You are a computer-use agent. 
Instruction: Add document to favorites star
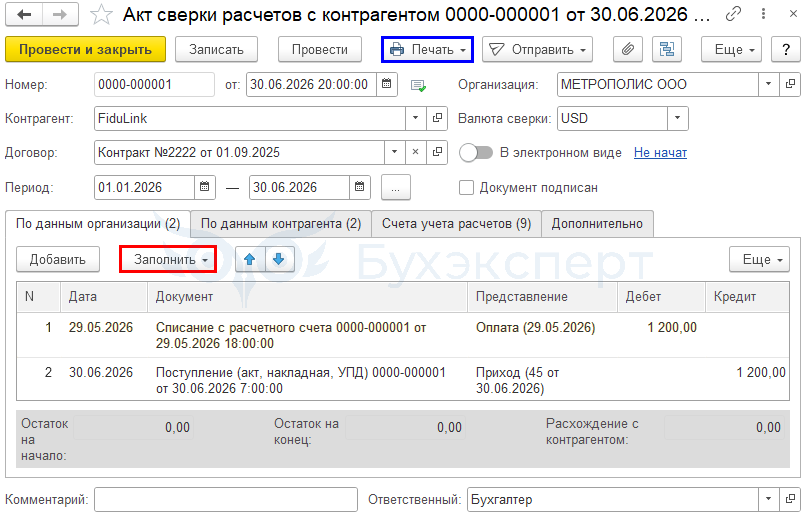pyautogui.click(x=101, y=15)
